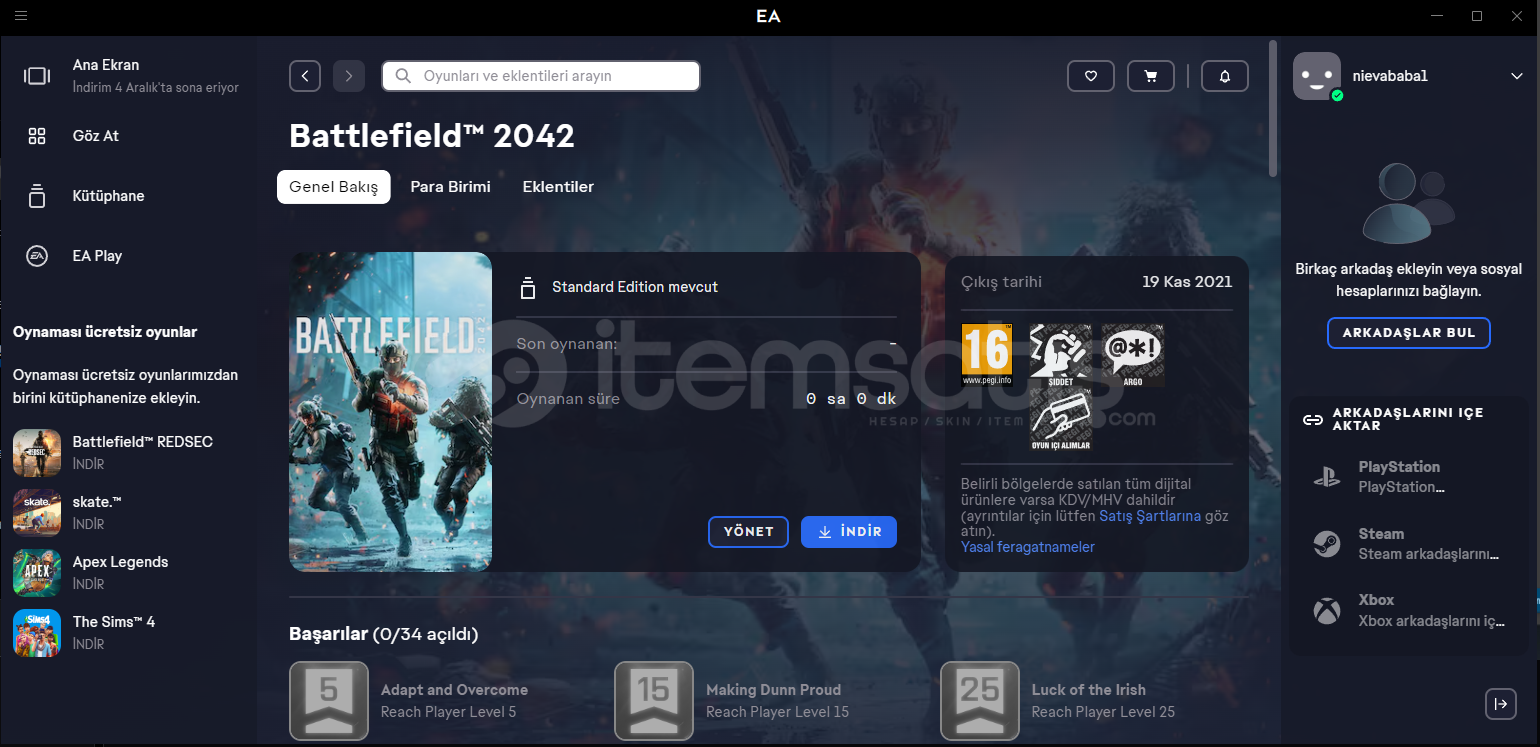The height and width of the screenshot is (747, 1540).
Task: Click the Steam logo icon
Action: [x=1327, y=544]
